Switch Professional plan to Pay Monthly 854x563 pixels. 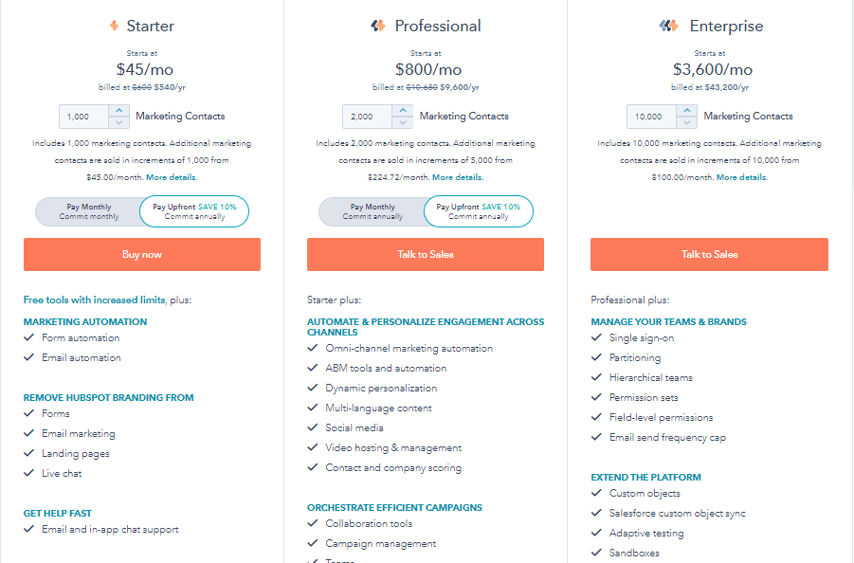pos(373,211)
